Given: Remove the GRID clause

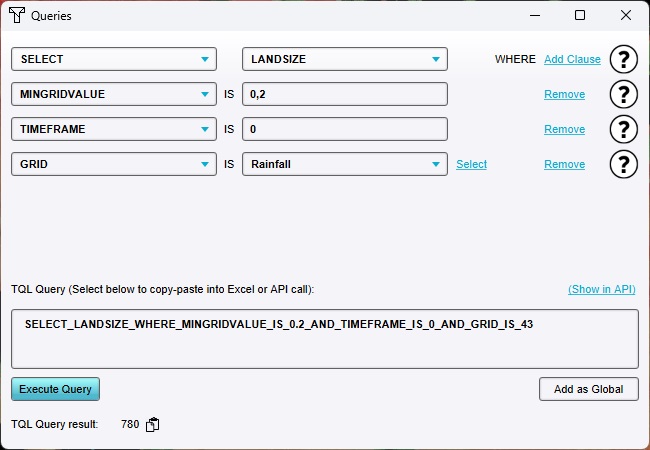Looking at the screenshot, I should (x=564, y=164).
